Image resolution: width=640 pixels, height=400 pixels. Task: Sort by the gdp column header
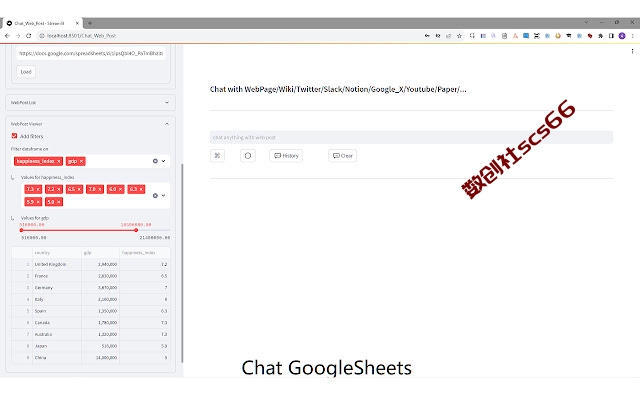point(100,253)
